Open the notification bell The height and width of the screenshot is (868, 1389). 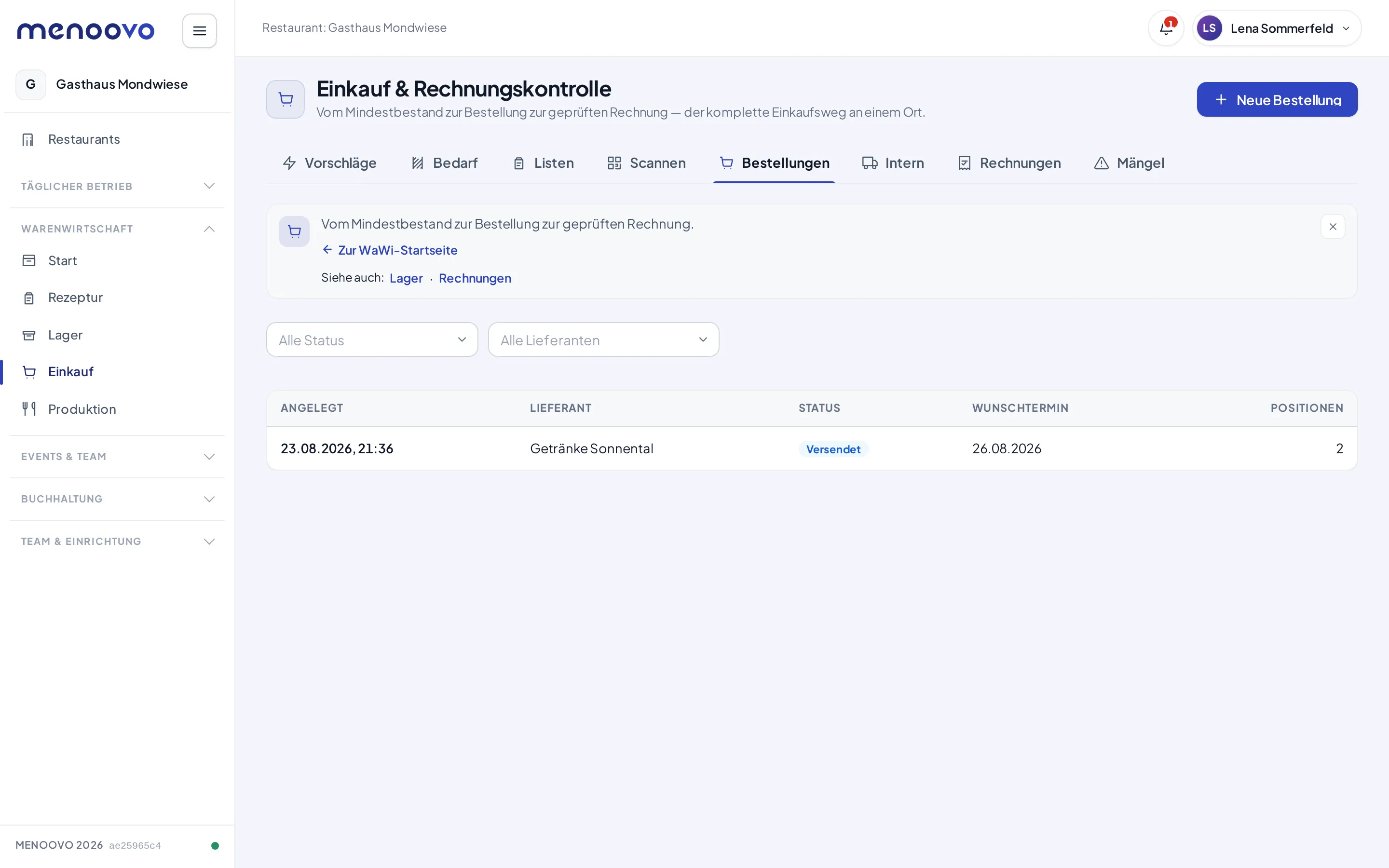point(1166,28)
